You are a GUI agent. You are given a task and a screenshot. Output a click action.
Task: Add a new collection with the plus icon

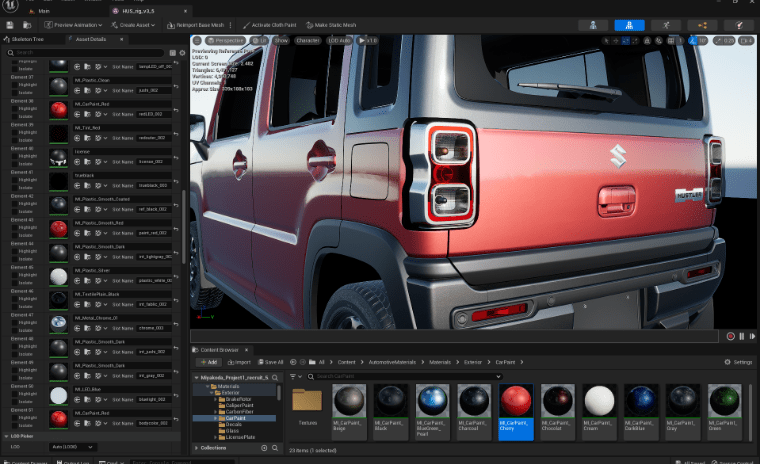click(264, 448)
